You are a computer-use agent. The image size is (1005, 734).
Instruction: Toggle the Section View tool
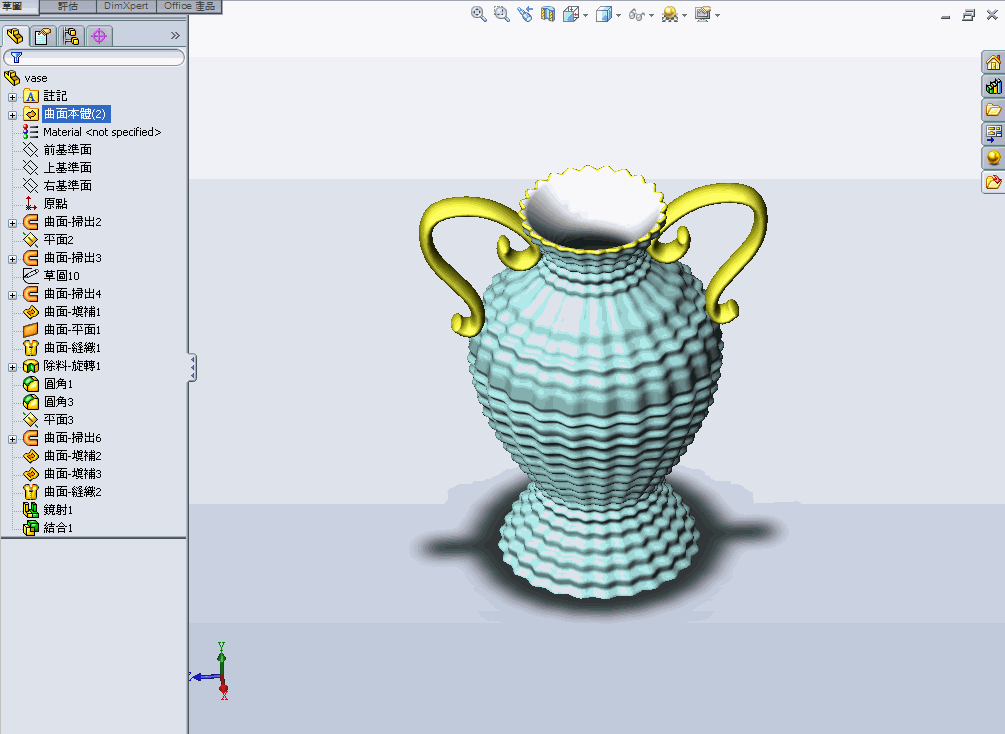coord(547,14)
